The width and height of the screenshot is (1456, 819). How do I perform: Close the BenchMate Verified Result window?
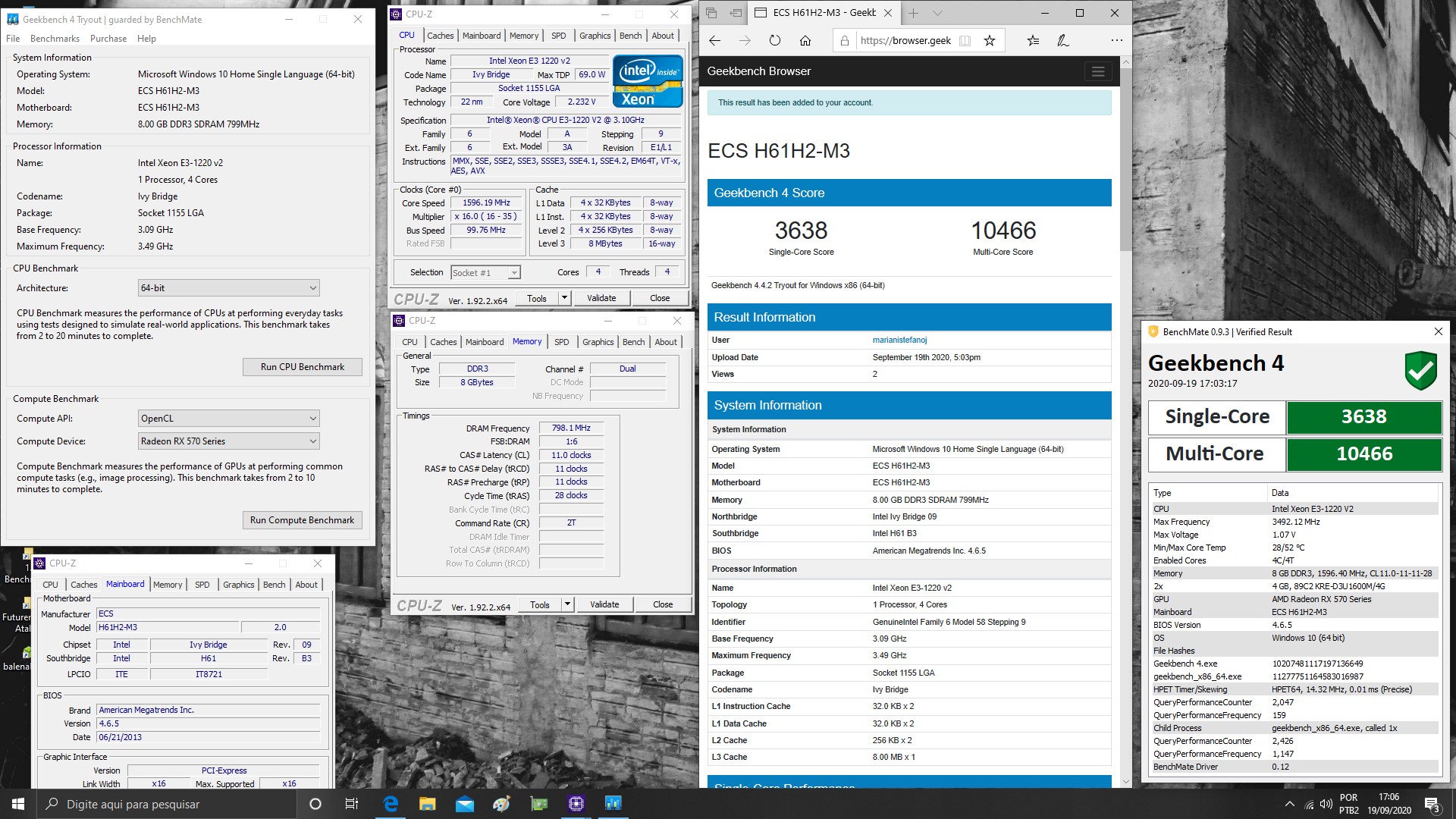point(1438,331)
